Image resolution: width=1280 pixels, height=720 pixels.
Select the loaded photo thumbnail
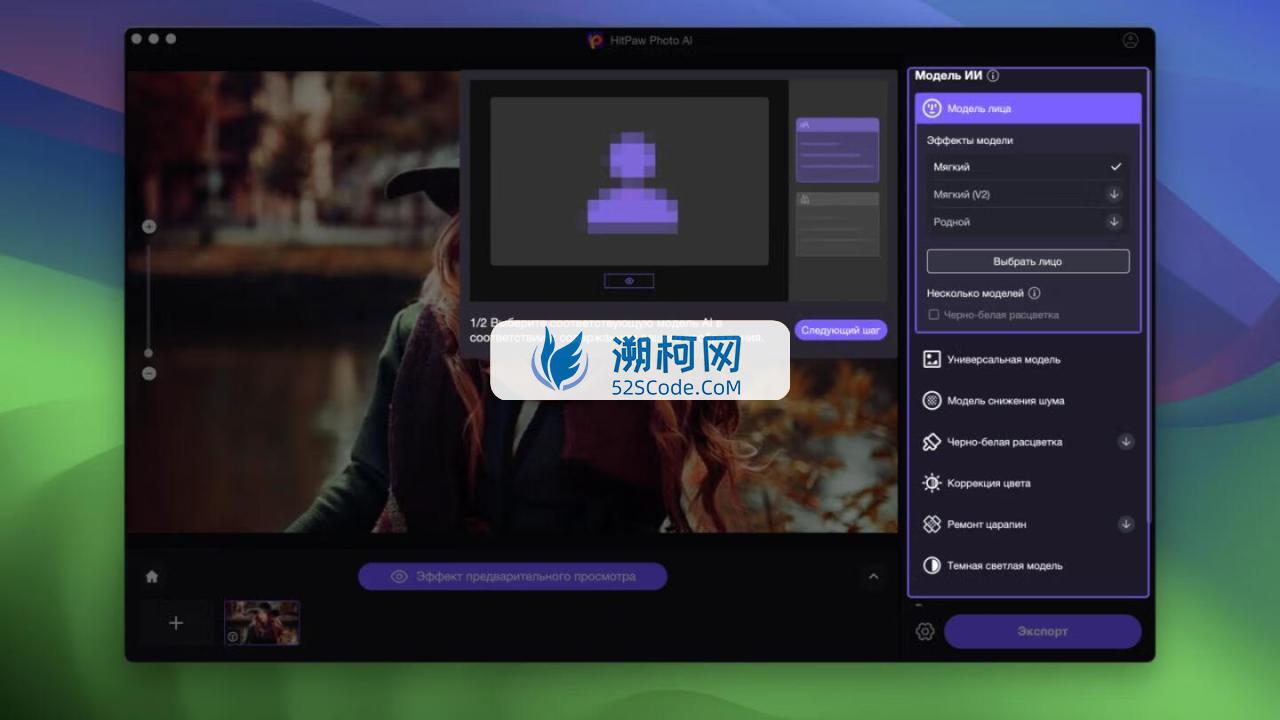[262, 622]
